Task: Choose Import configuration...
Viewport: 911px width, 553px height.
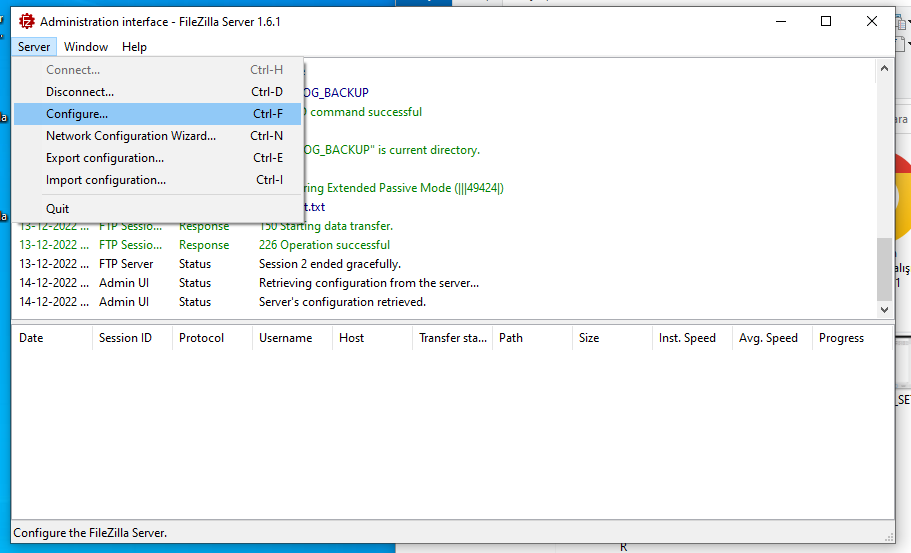Action: click(157, 180)
